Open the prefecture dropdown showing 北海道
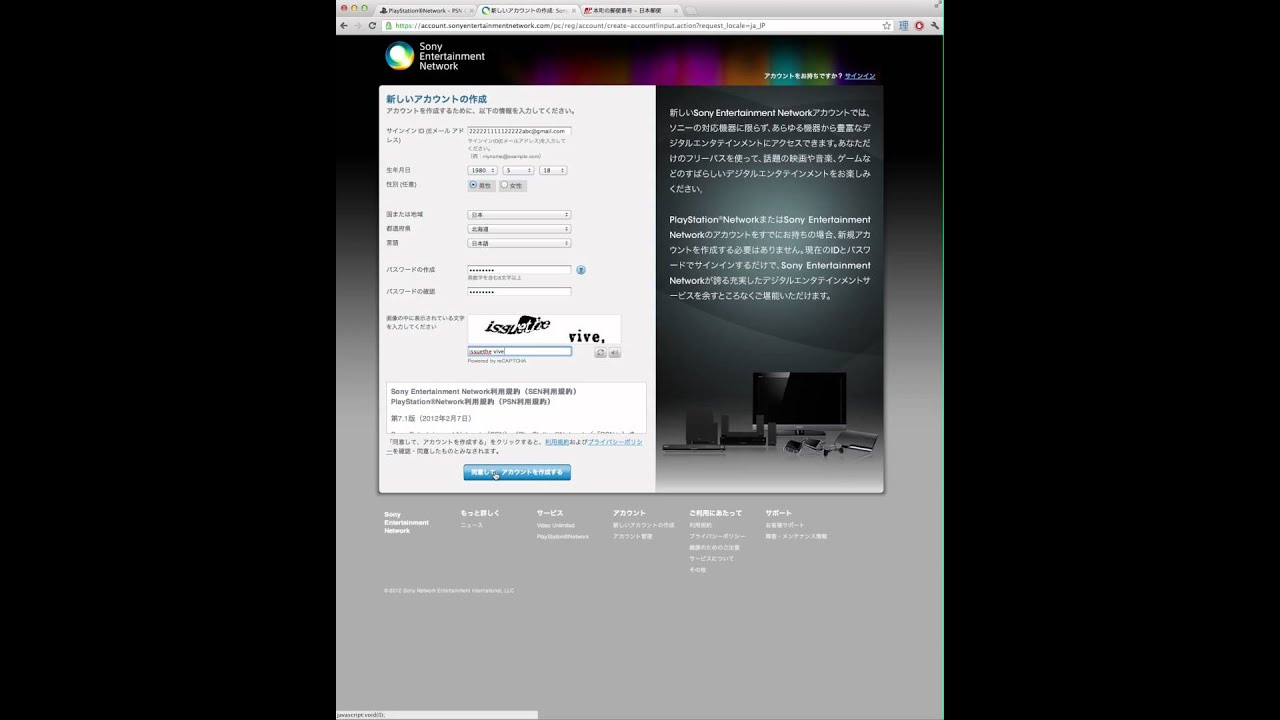The width and height of the screenshot is (1280, 720). click(x=519, y=229)
